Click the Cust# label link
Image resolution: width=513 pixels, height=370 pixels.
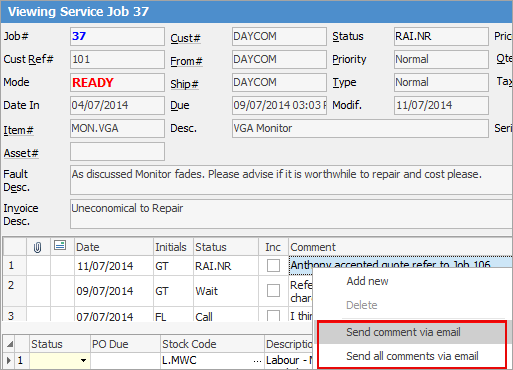(185, 38)
